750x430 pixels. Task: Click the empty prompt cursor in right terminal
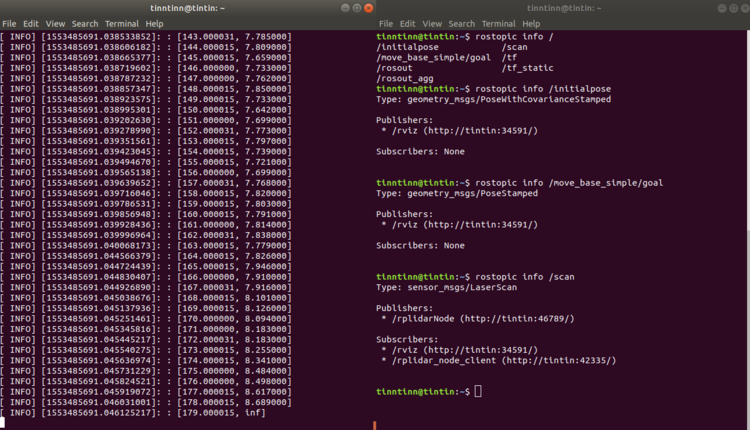tap(478, 391)
